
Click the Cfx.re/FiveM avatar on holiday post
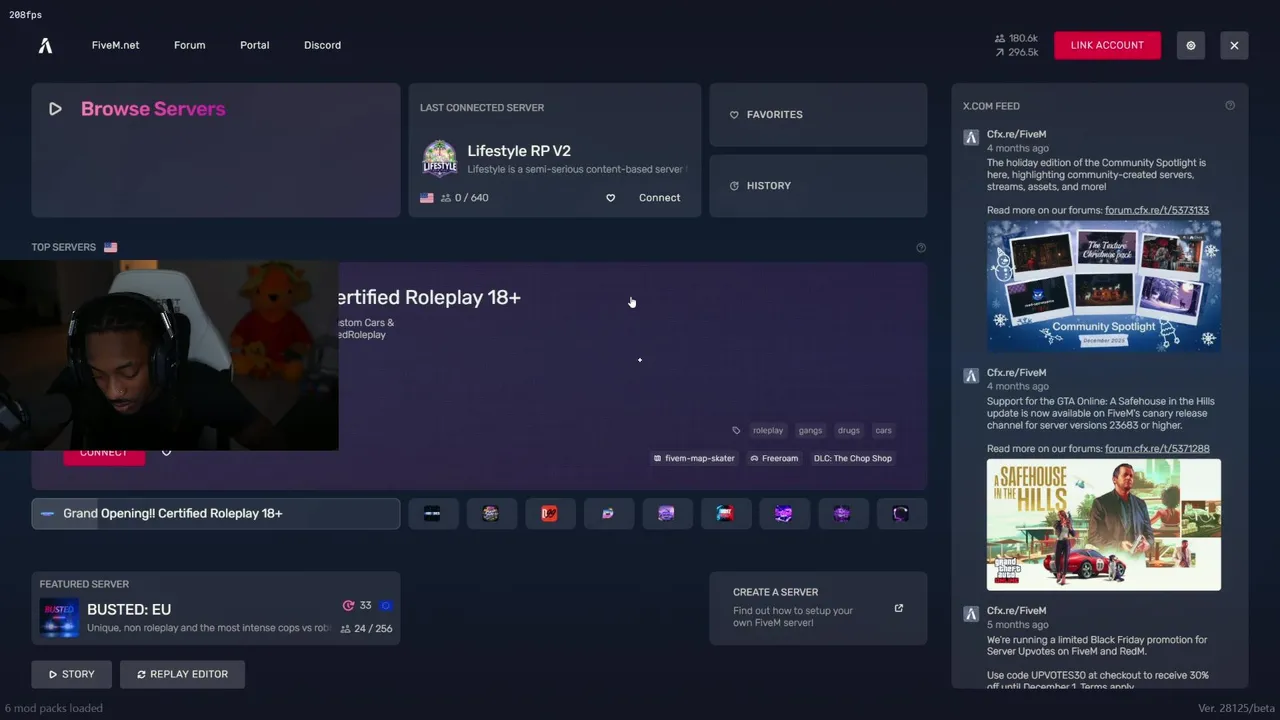pos(971,137)
